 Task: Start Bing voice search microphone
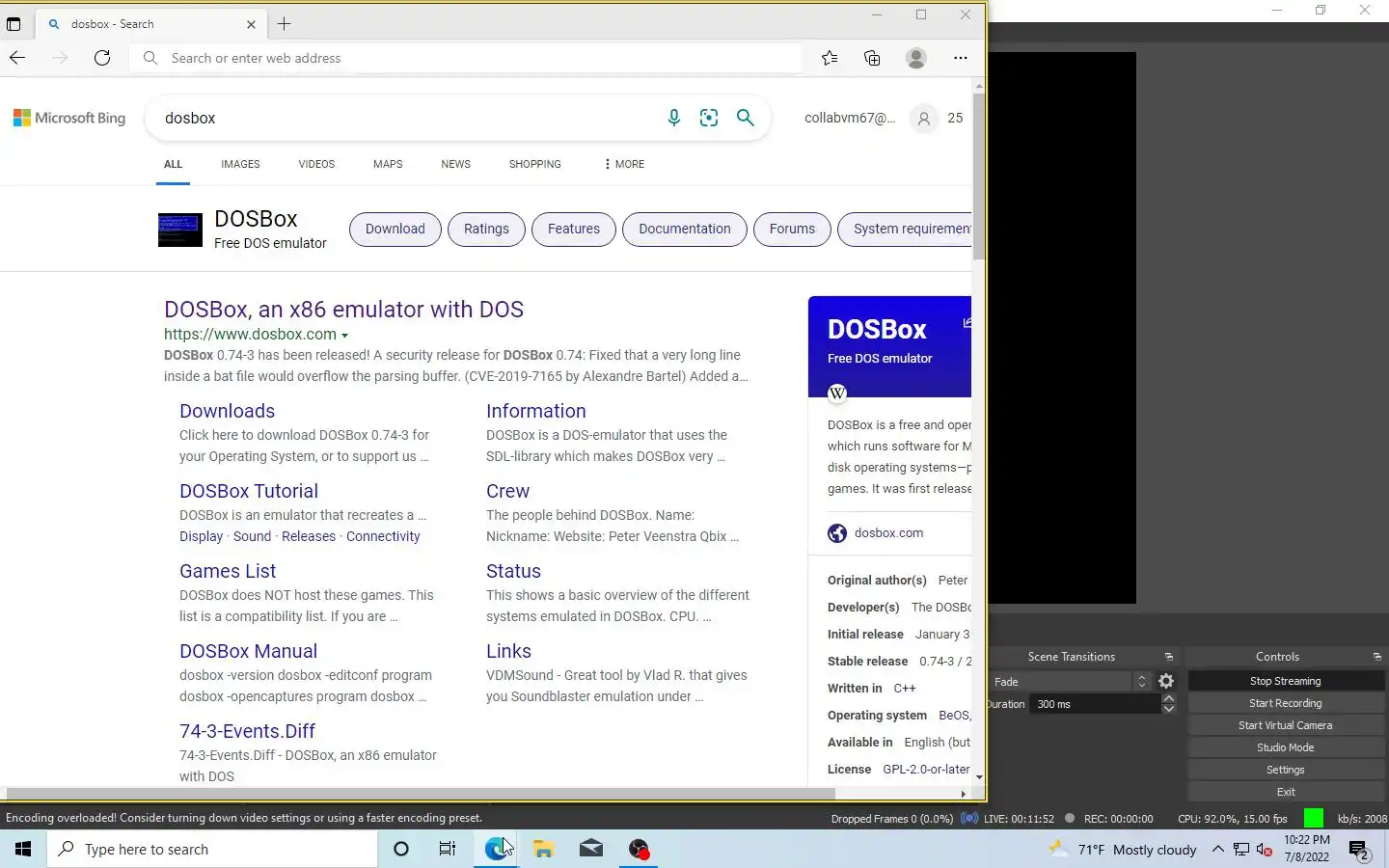coord(674,118)
